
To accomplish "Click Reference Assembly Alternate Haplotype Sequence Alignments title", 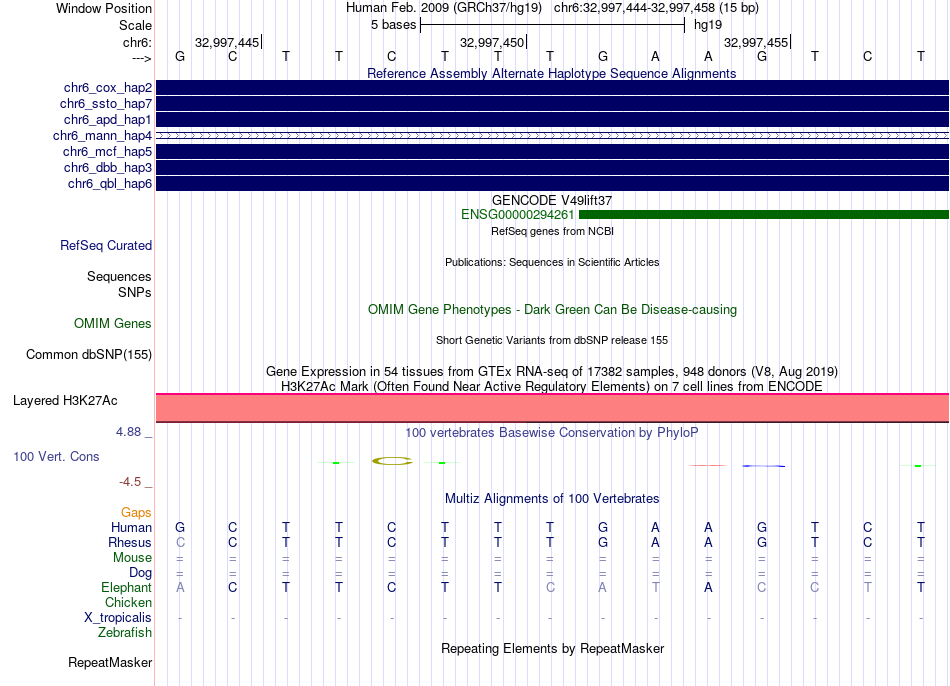I will click(552, 73).
